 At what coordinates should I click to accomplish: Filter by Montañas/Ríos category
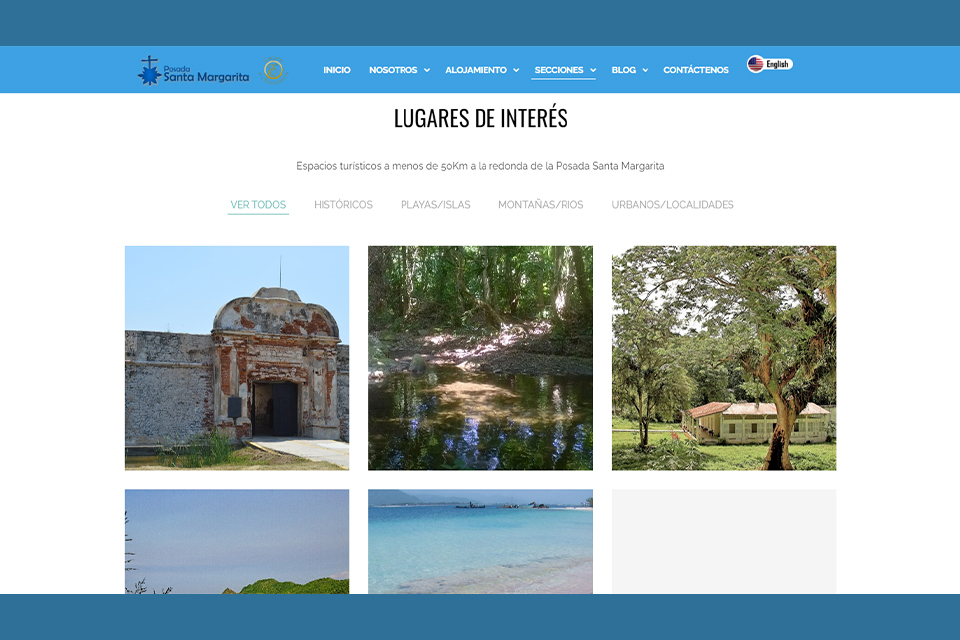point(540,205)
